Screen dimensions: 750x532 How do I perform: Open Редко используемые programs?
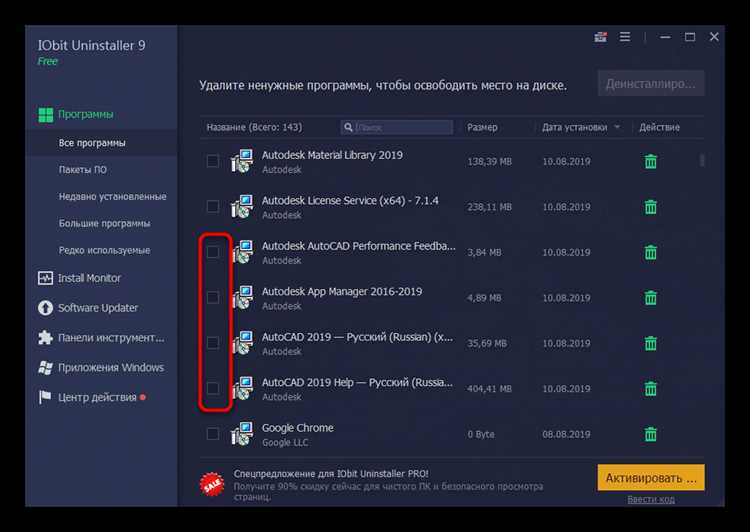coord(104,250)
